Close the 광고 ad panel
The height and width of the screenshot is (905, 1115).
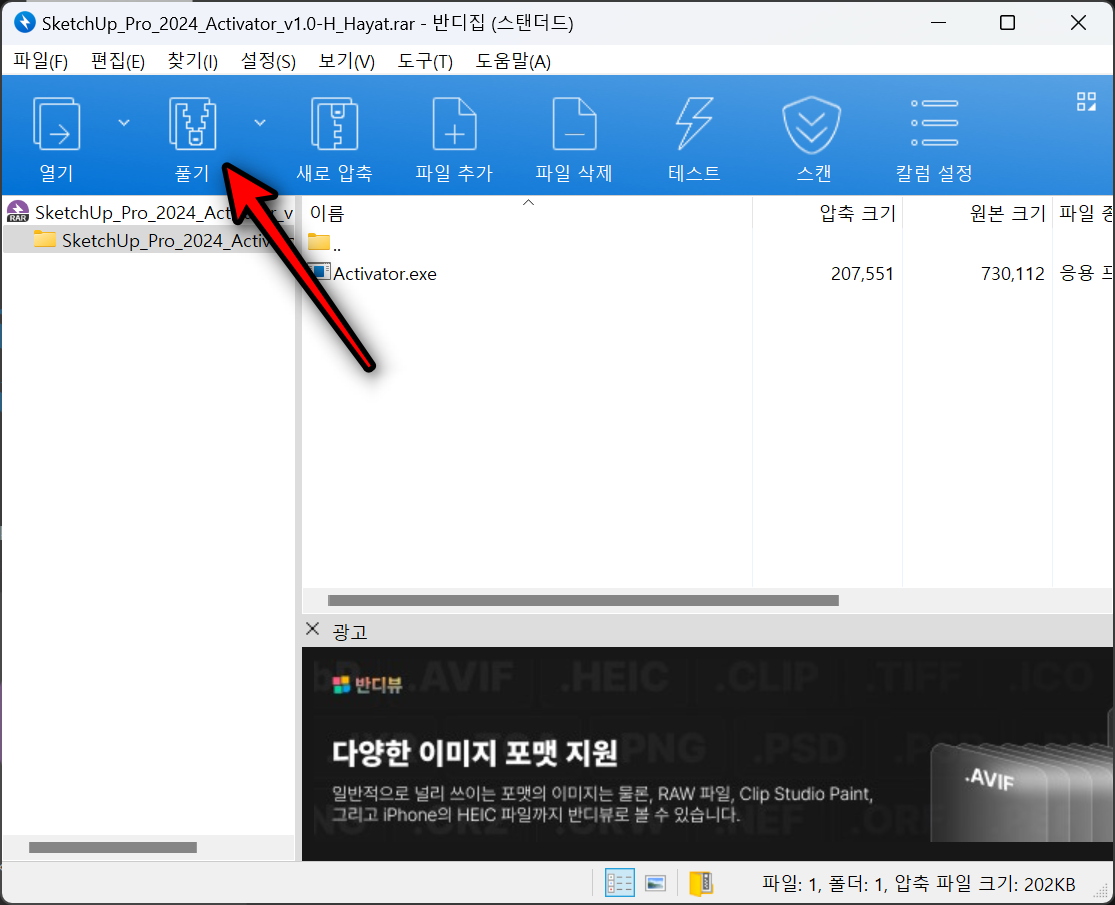point(312,629)
